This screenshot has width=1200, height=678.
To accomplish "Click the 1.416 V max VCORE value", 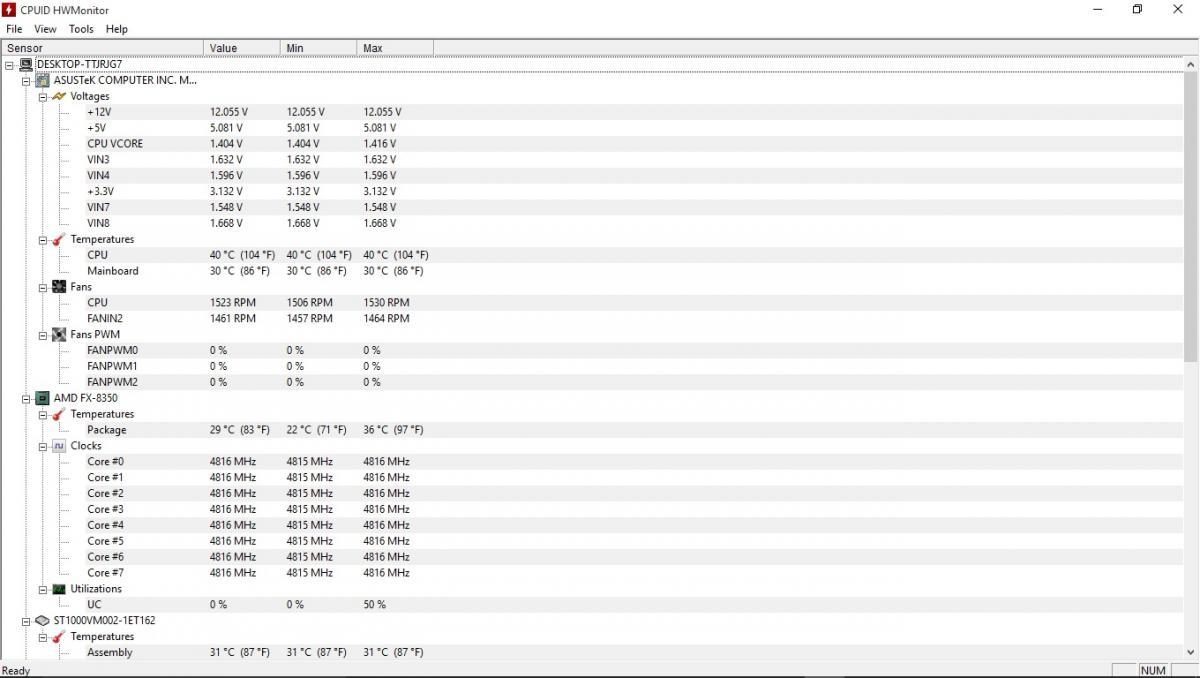I will (380, 144).
